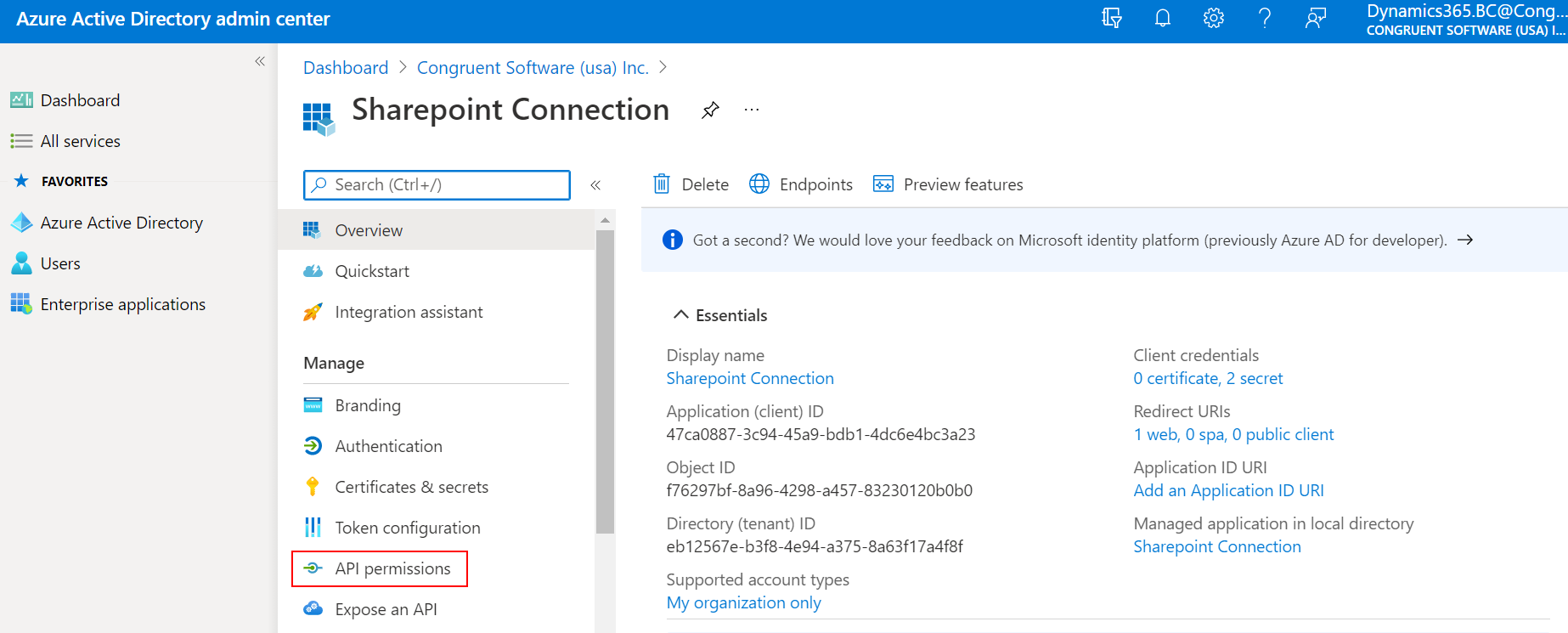The image size is (1568, 633).
Task: Collapse the left navigation sidebar
Action: 260,61
